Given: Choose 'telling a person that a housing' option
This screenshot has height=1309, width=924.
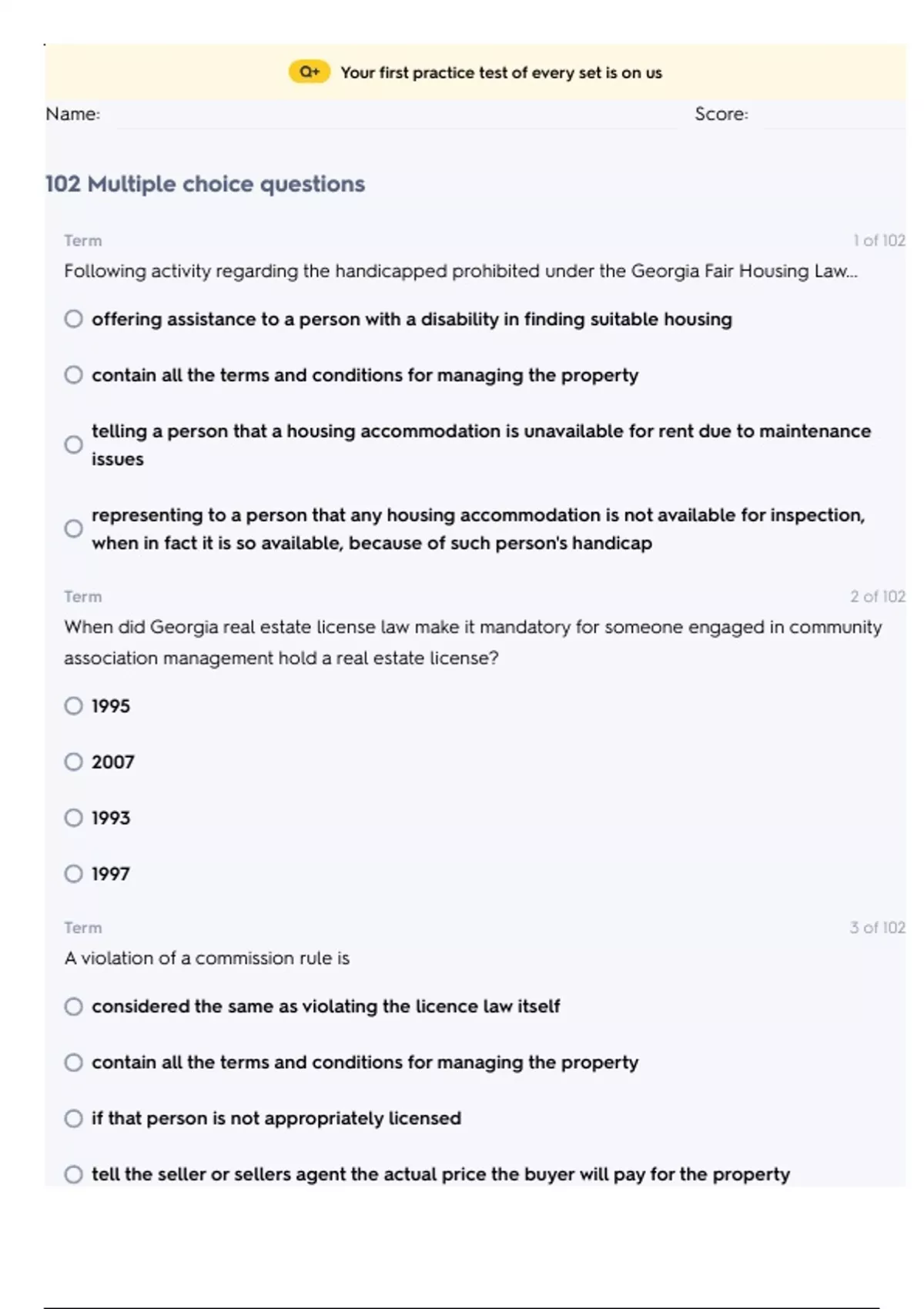Looking at the screenshot, I should pos(74,445).
